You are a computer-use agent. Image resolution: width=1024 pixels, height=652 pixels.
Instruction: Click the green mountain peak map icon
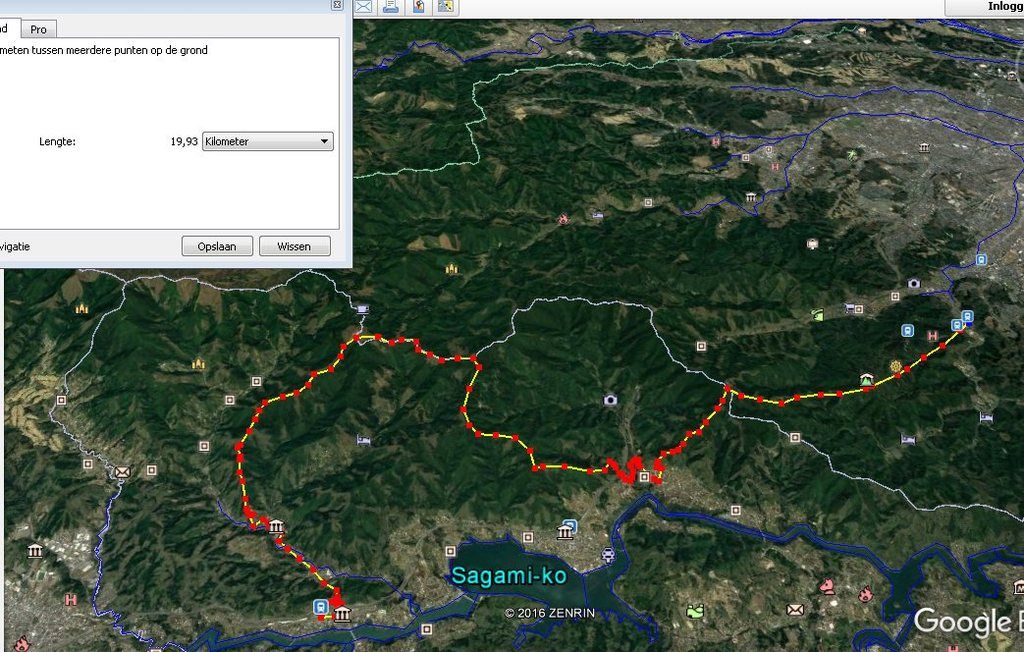pyautogui.click(x=867, y=379)
